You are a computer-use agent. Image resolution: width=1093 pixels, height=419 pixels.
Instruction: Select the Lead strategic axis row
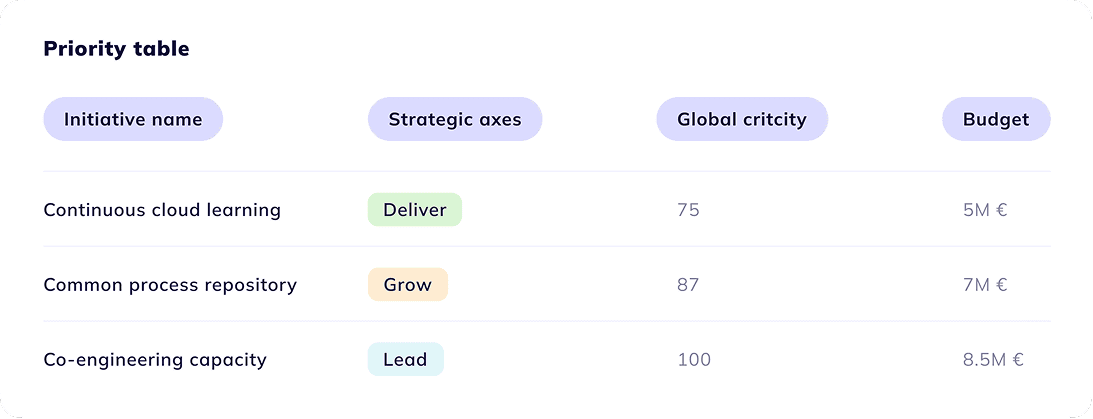pyautogui.click(x=546, y=359)
